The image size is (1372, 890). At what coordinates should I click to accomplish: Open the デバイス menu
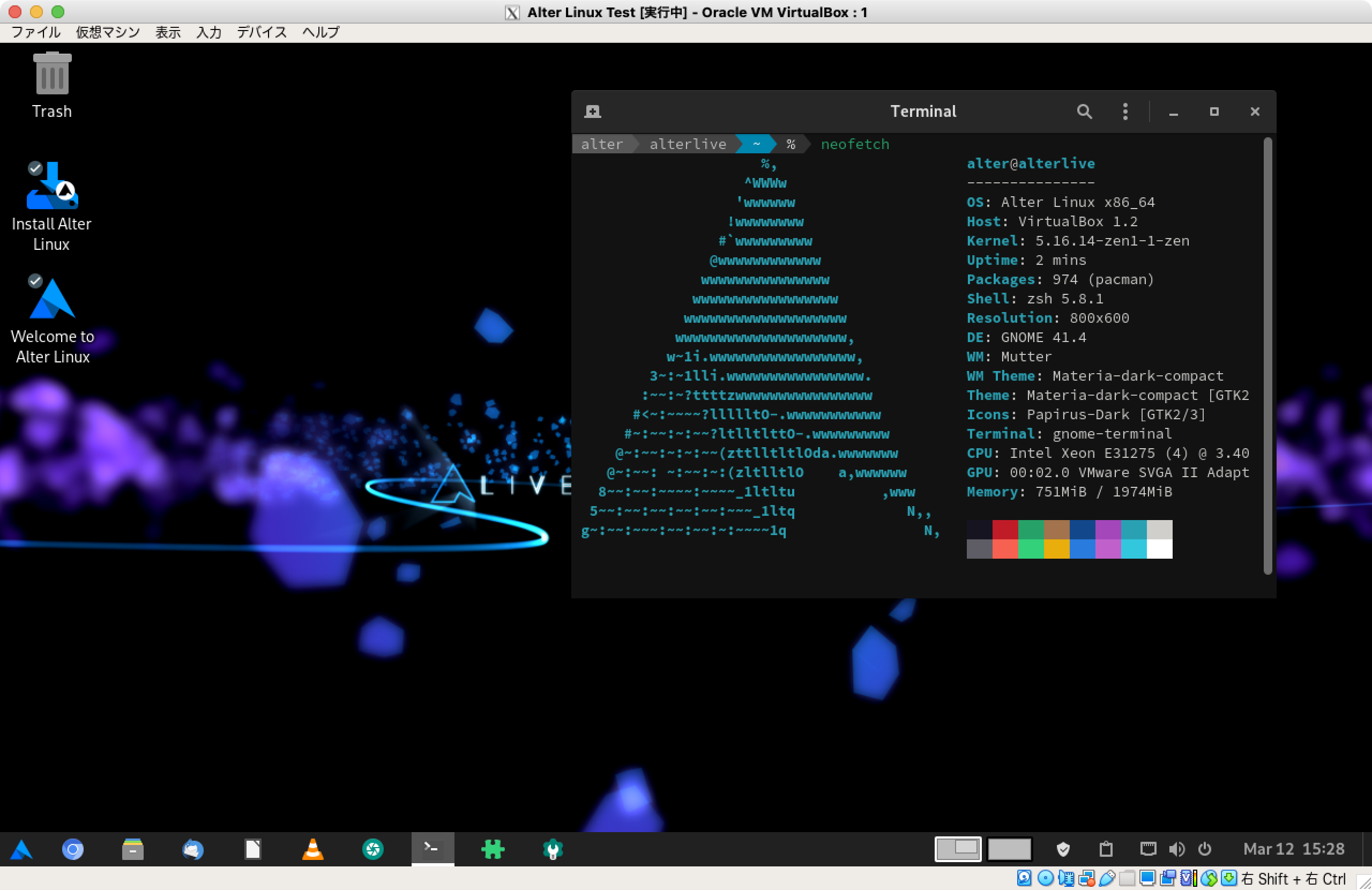click(x=262, y=32)
